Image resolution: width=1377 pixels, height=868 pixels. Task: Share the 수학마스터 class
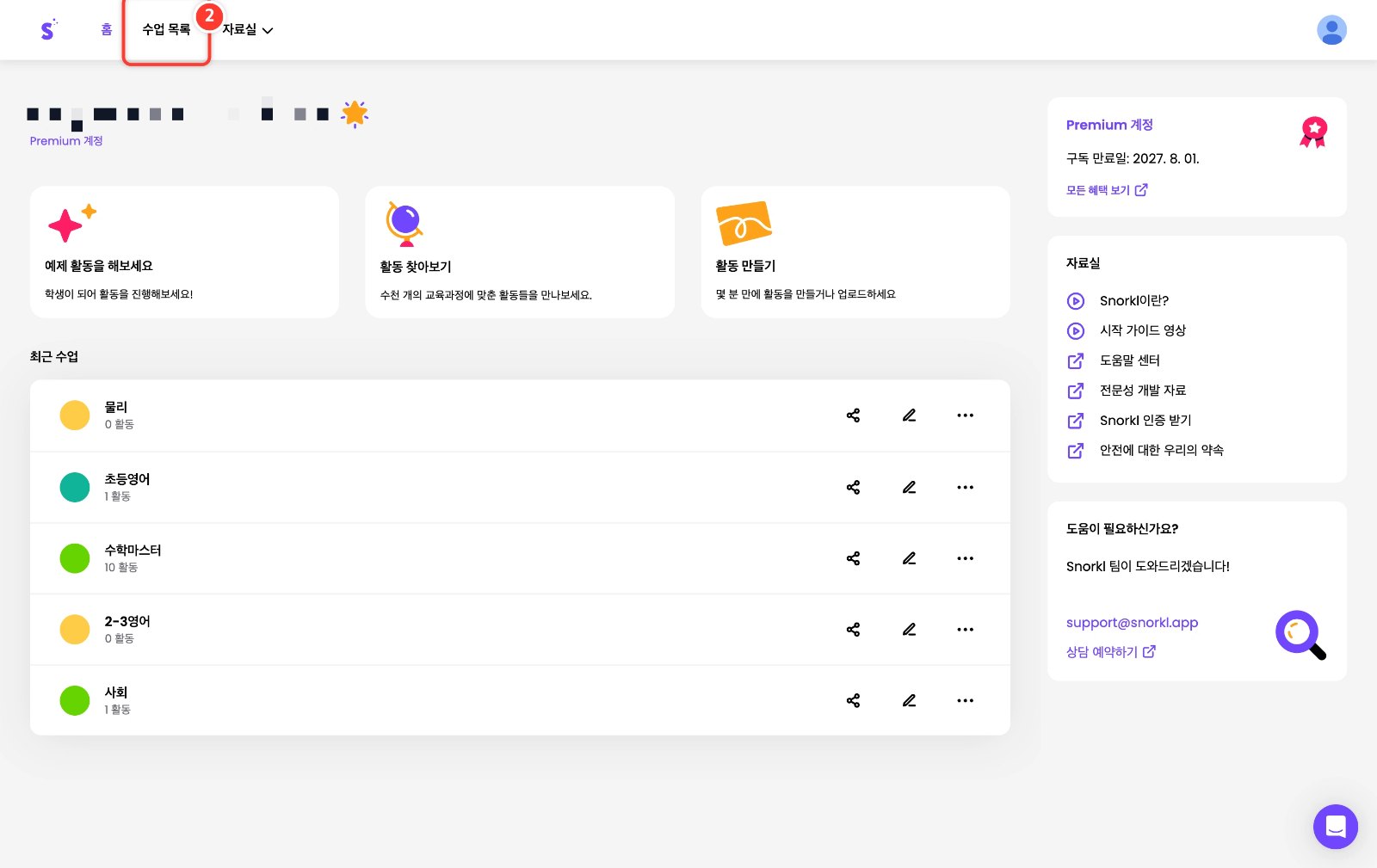click(853, 558)
